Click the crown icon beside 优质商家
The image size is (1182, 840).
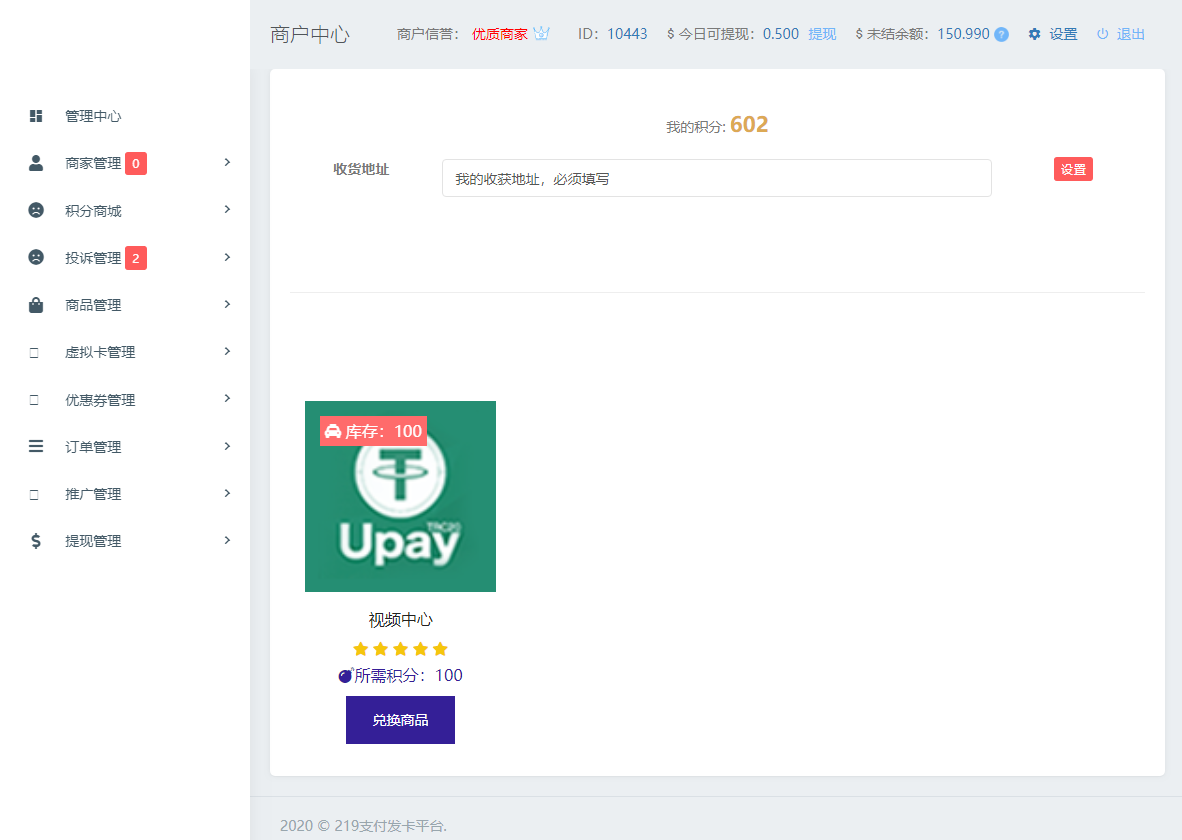pyautogui.click(x=541, y=33)
